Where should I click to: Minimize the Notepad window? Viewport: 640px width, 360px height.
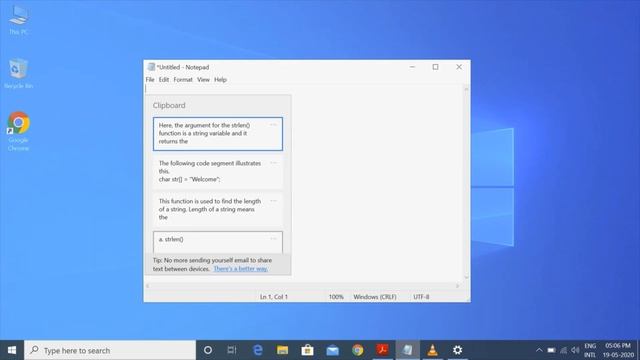click(412, 67)
